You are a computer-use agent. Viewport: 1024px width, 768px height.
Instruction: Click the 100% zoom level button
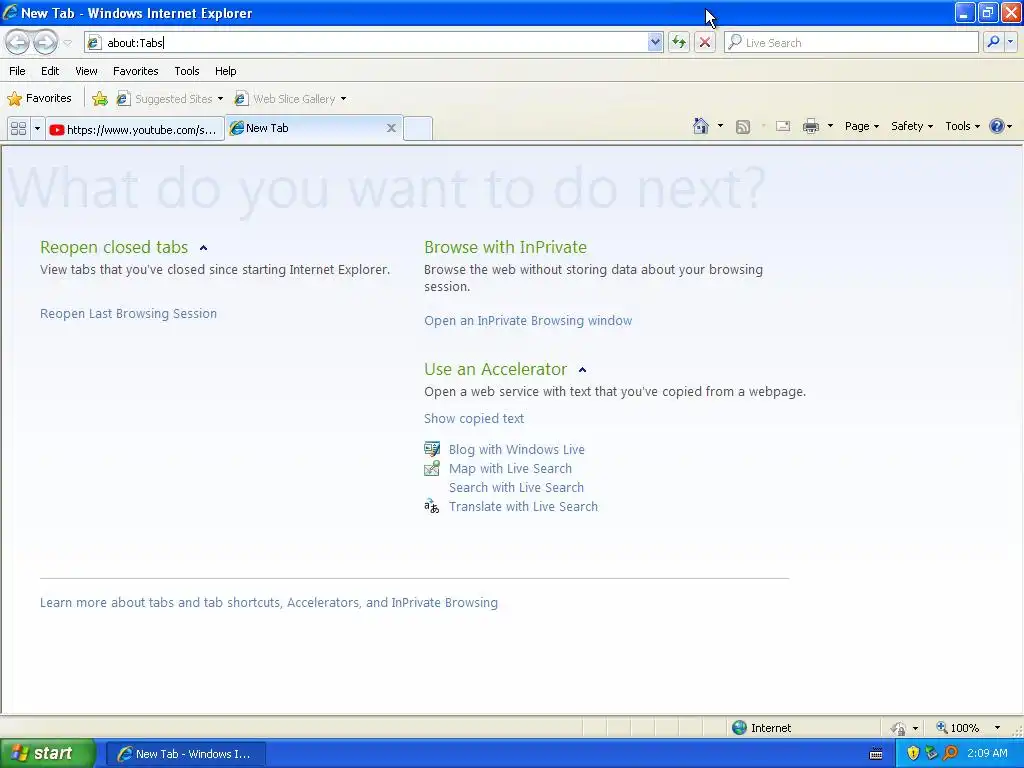[957, 728]
